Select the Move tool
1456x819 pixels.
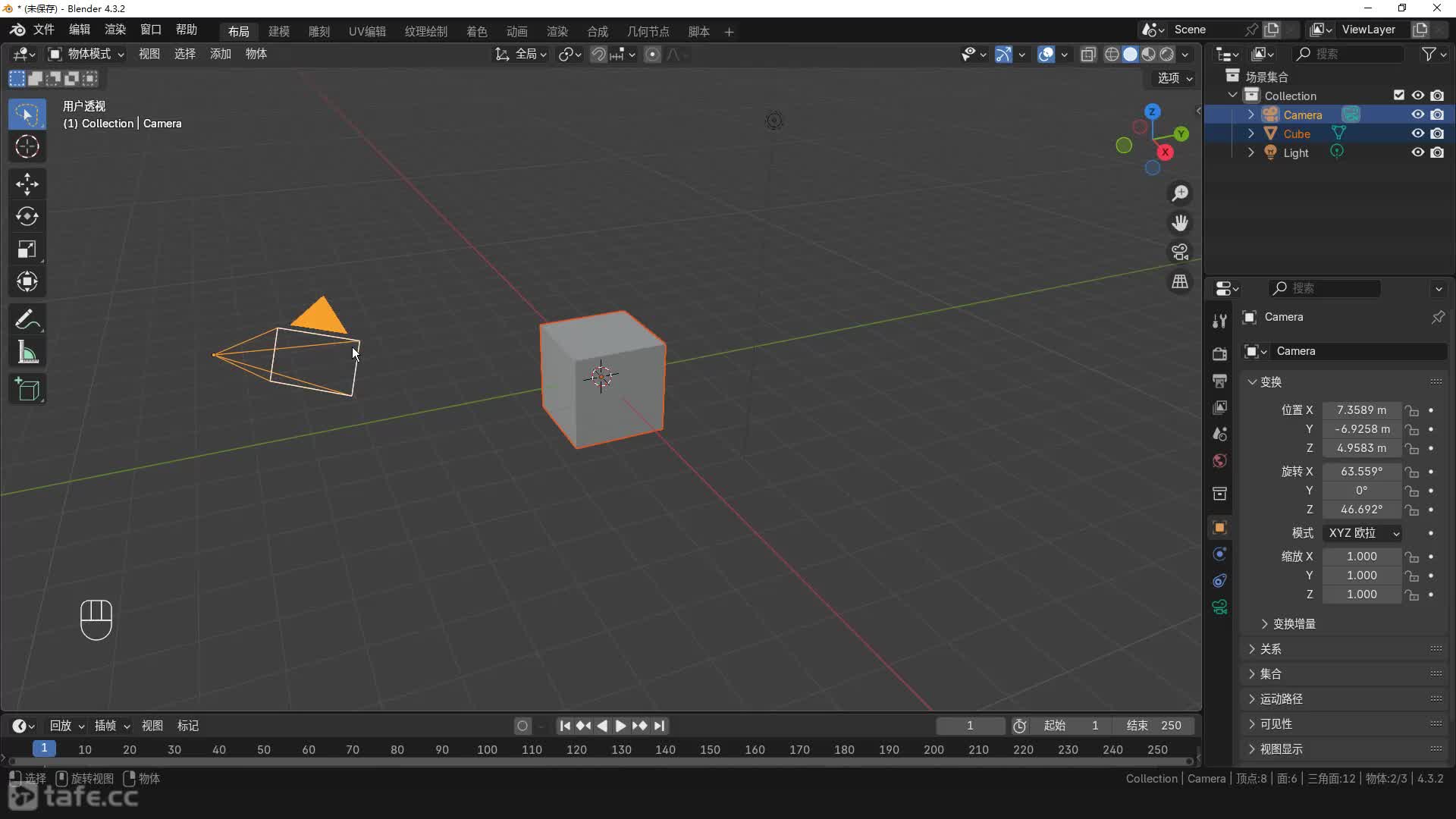click(27, 184)
